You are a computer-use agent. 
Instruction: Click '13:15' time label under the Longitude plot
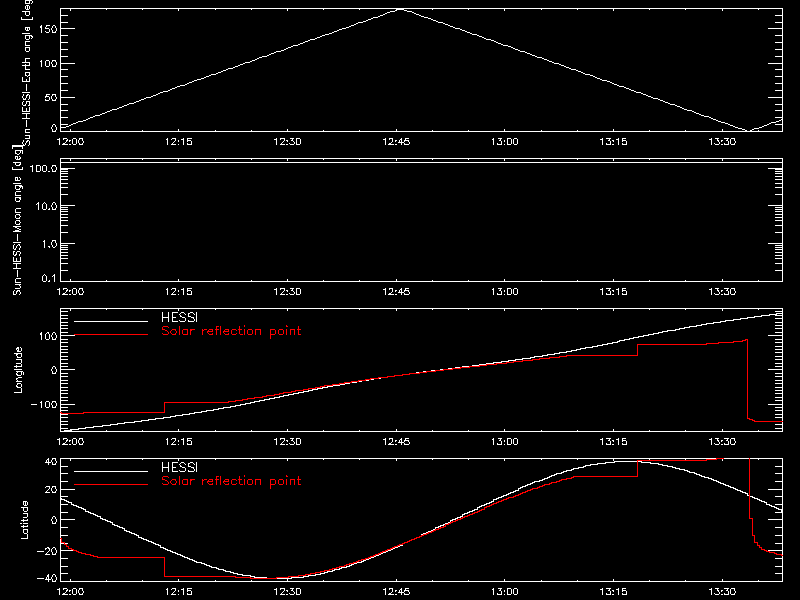coord(613,442)
